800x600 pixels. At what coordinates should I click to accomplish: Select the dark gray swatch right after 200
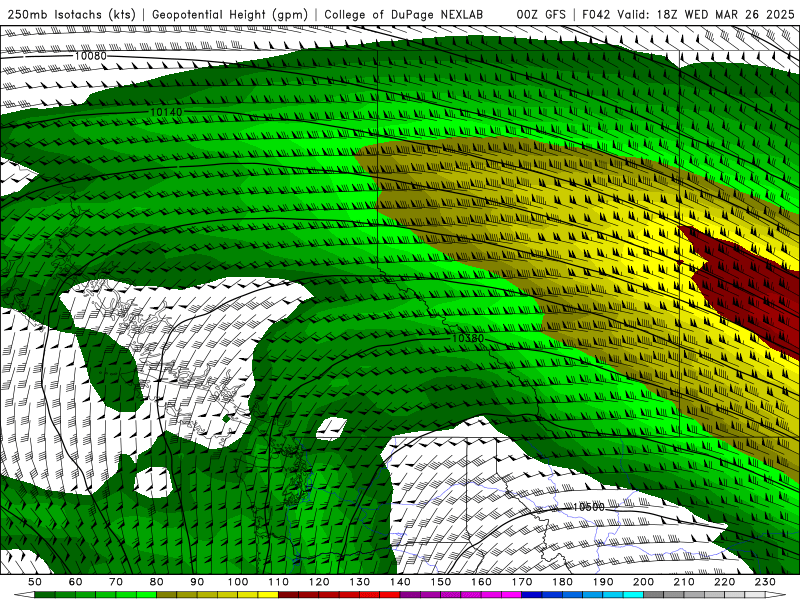(x=654, y=595)
